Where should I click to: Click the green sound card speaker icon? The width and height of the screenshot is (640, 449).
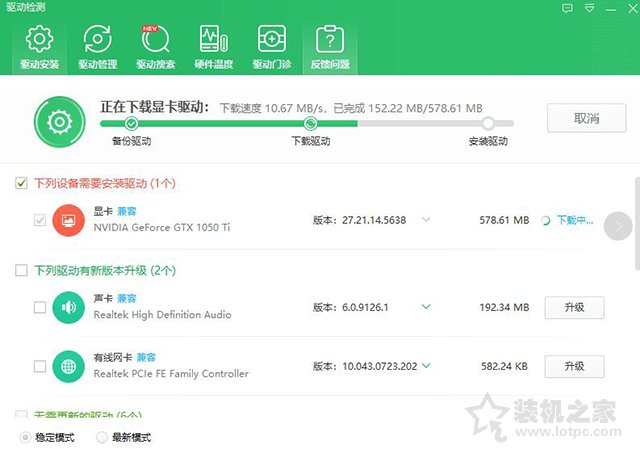click(x=69, y=307)
